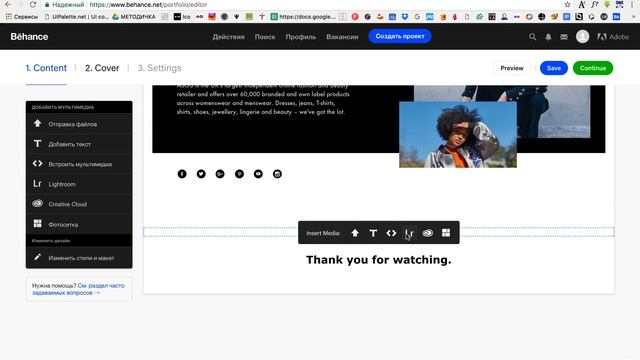Screen dimensions: 640x360
Task: Select Фотосетка in the sidebar
Action: pyautogui.click(x=79, y=224)
